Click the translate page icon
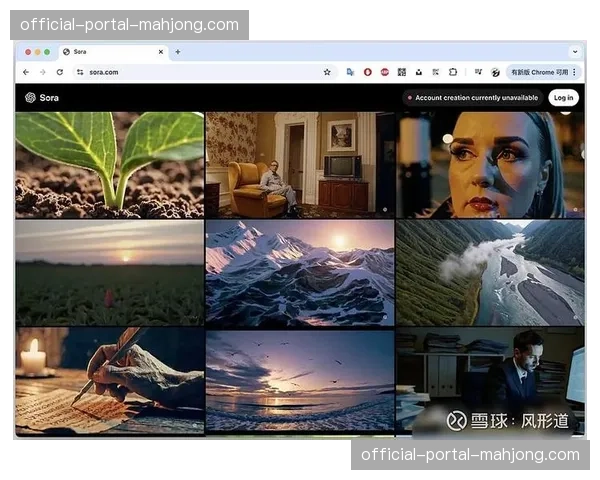This screenshot has height=480, width=600. pos(350,72)
